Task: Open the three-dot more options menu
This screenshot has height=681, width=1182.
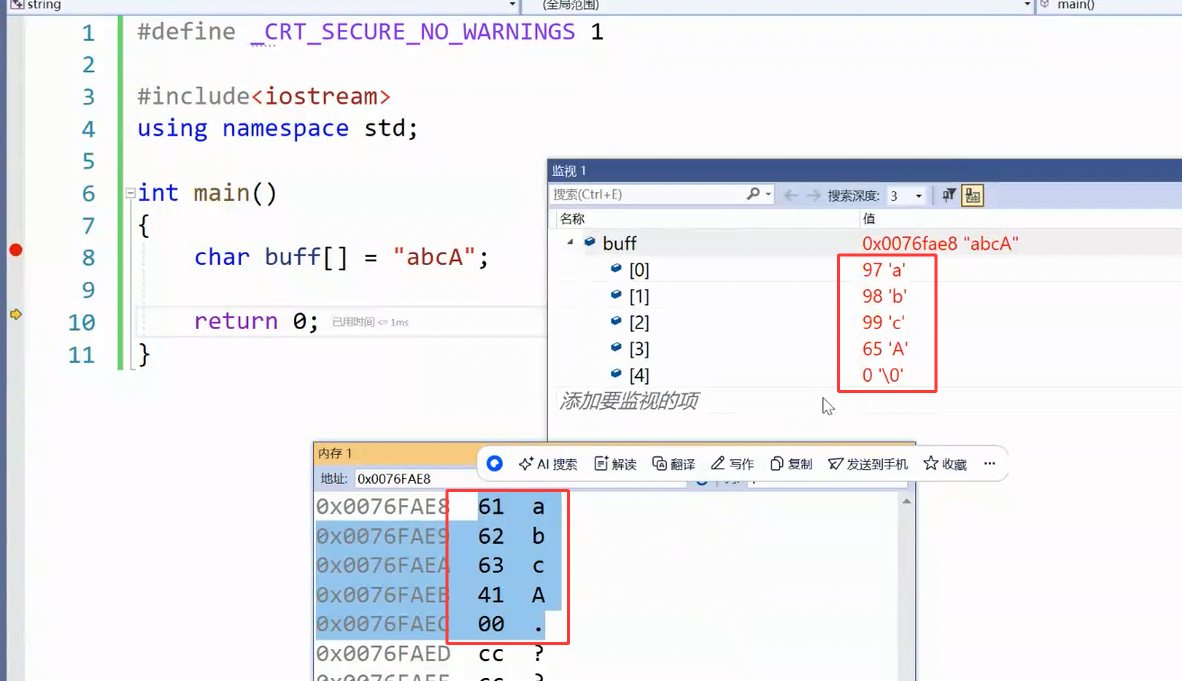Action: point(990,464)
